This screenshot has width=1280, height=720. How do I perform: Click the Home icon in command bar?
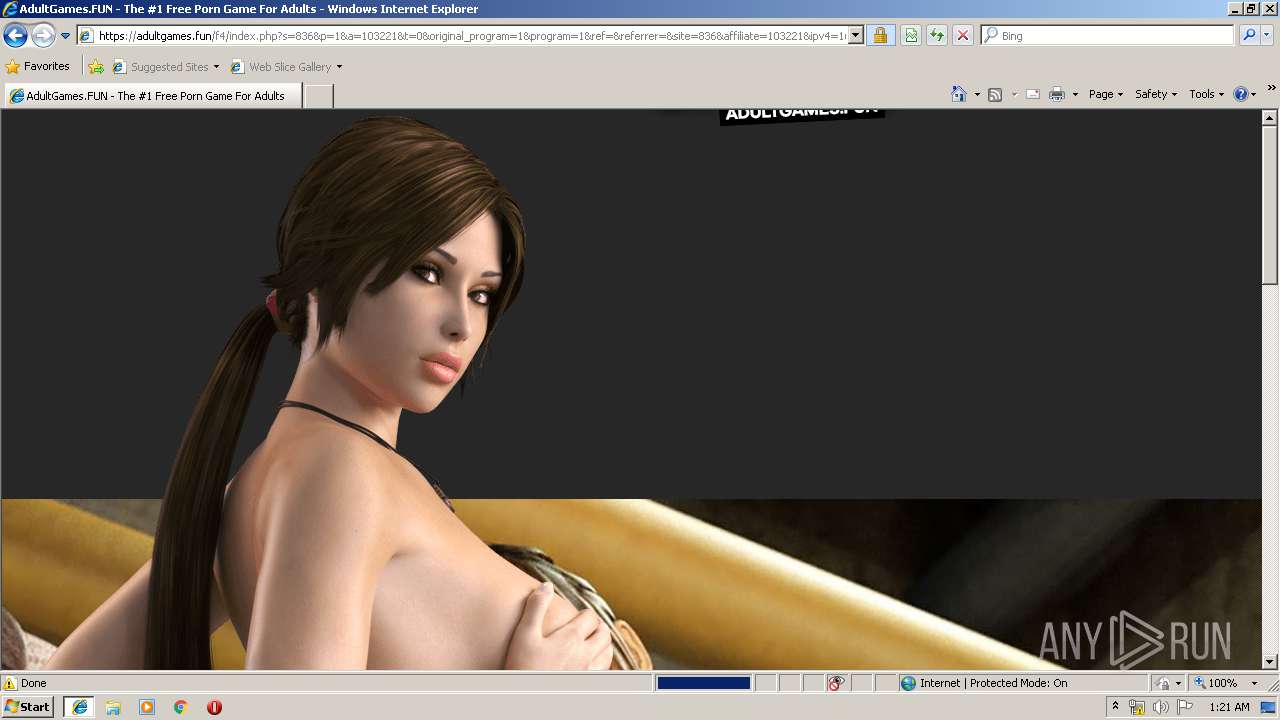pos(958,94)
